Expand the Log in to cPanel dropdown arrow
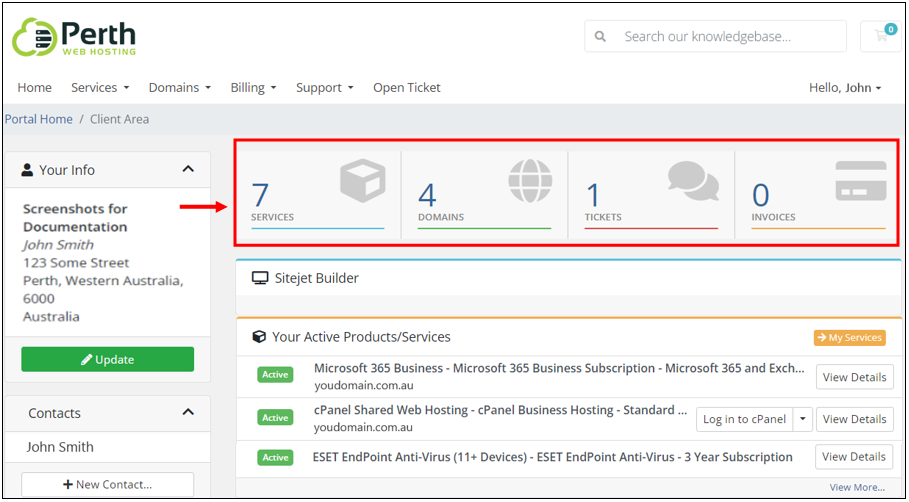The height and width of the screenshot is (502, 909). coord(803,419)
